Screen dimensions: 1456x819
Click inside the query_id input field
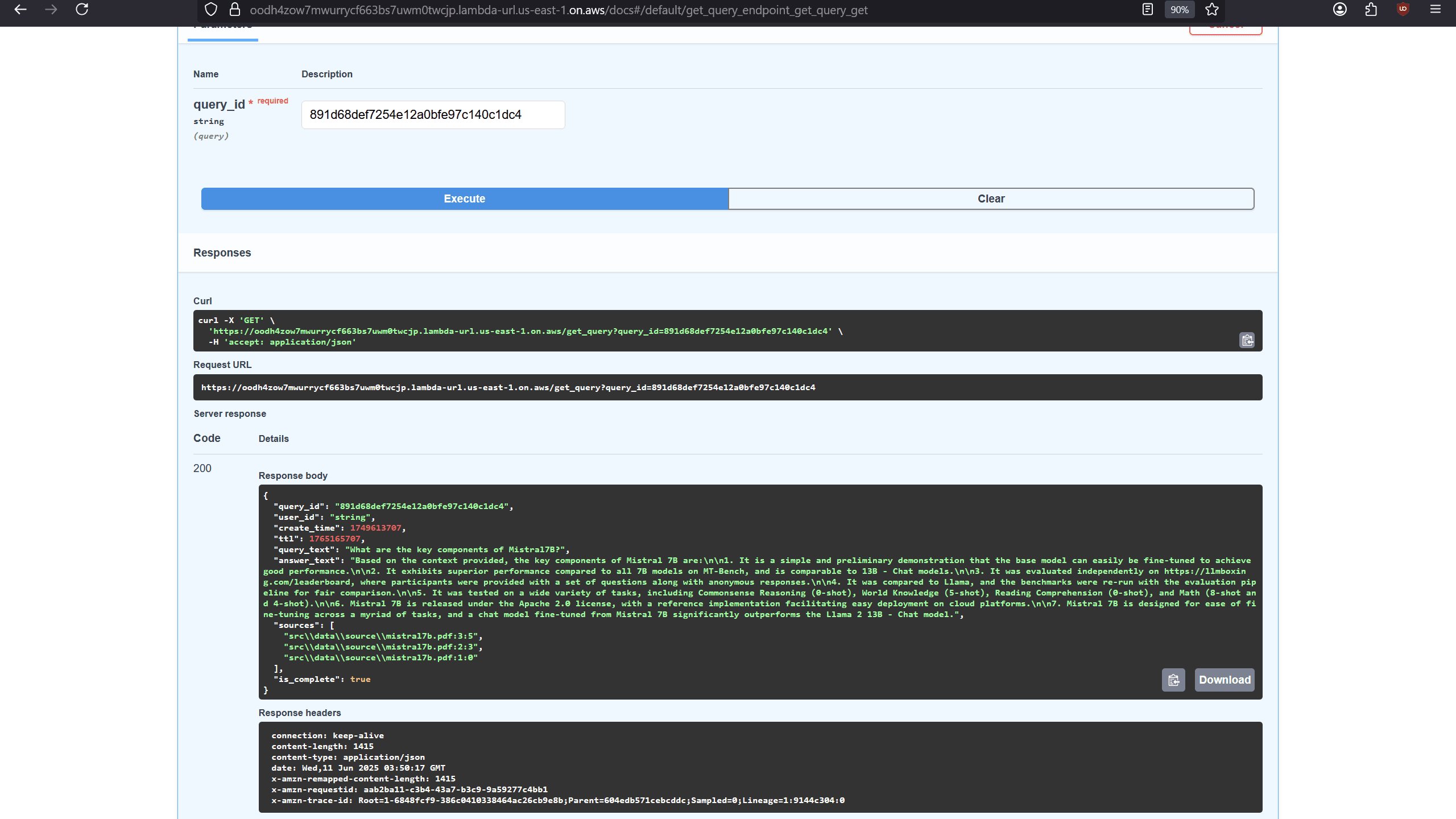(433, 115)
